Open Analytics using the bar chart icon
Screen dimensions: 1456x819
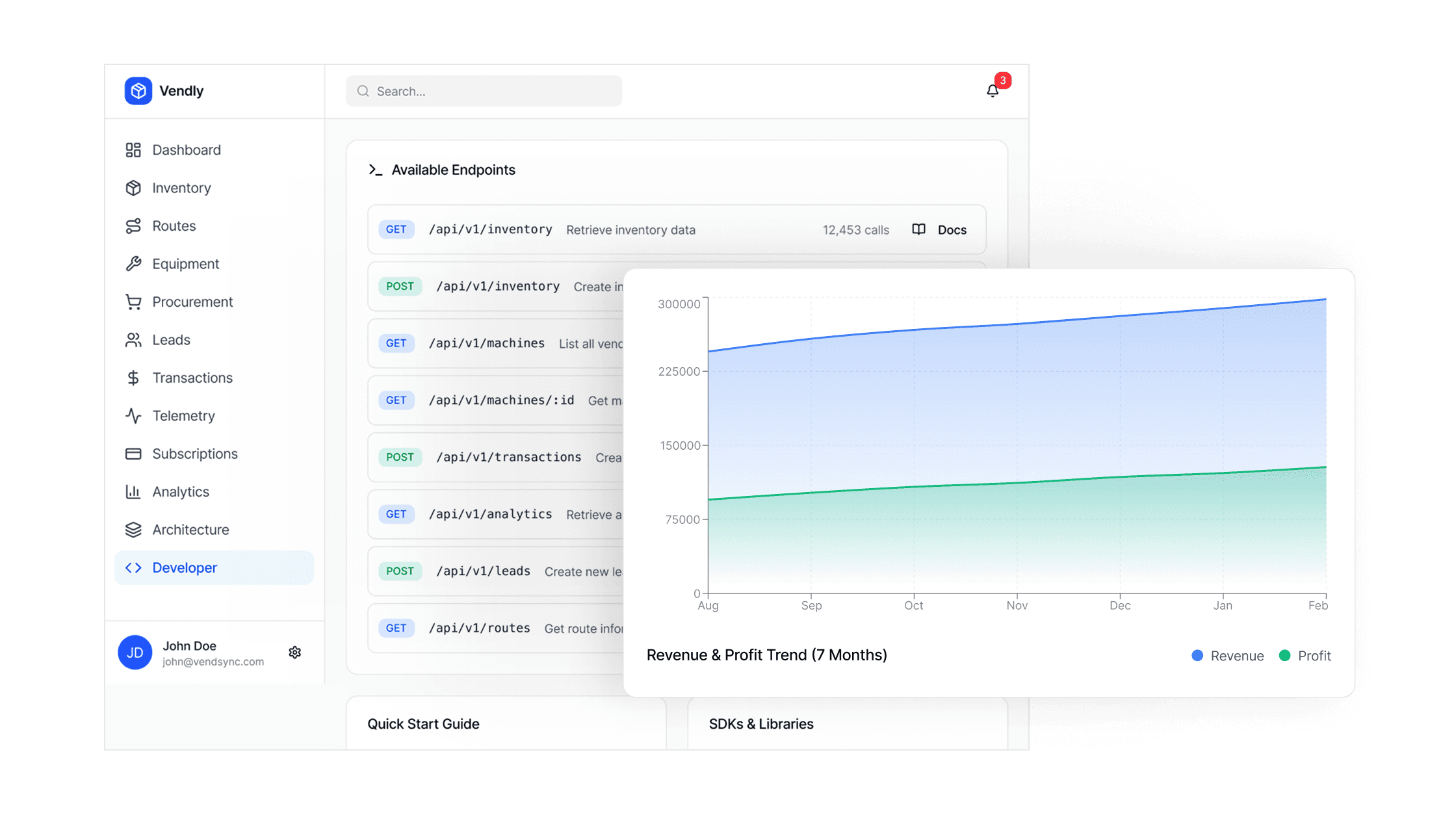[133, 491]
